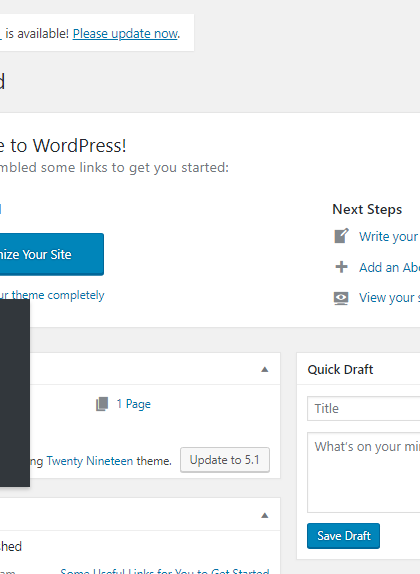Open the Write your first post link
The width and height of the screenshot is (420, 574).
coord(389,236)
